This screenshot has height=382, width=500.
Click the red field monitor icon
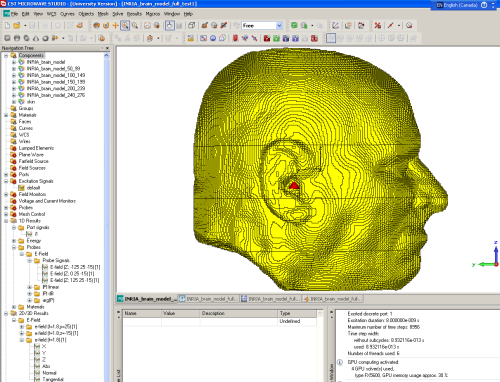267,38
